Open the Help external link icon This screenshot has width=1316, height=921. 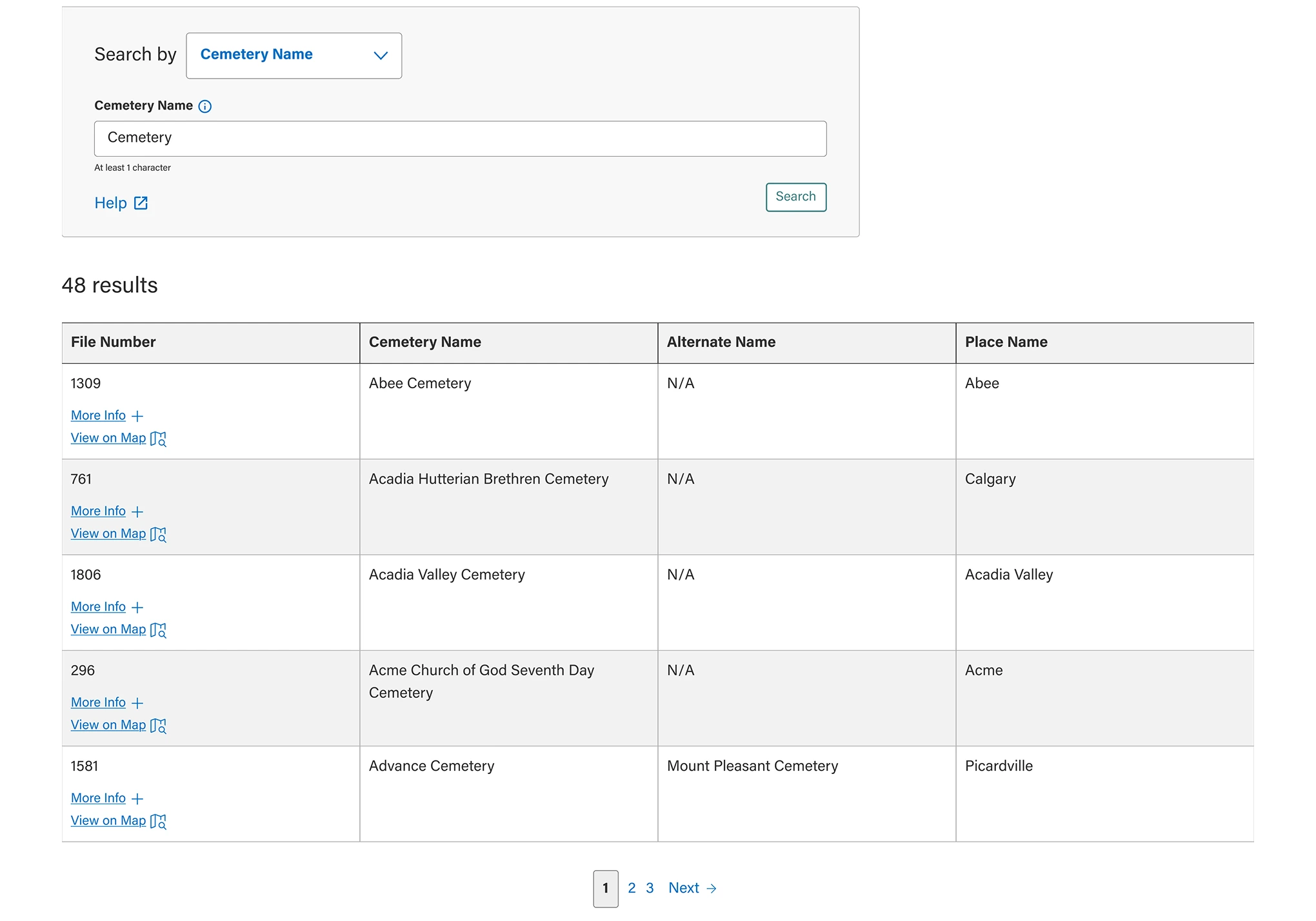click(141, 203)
